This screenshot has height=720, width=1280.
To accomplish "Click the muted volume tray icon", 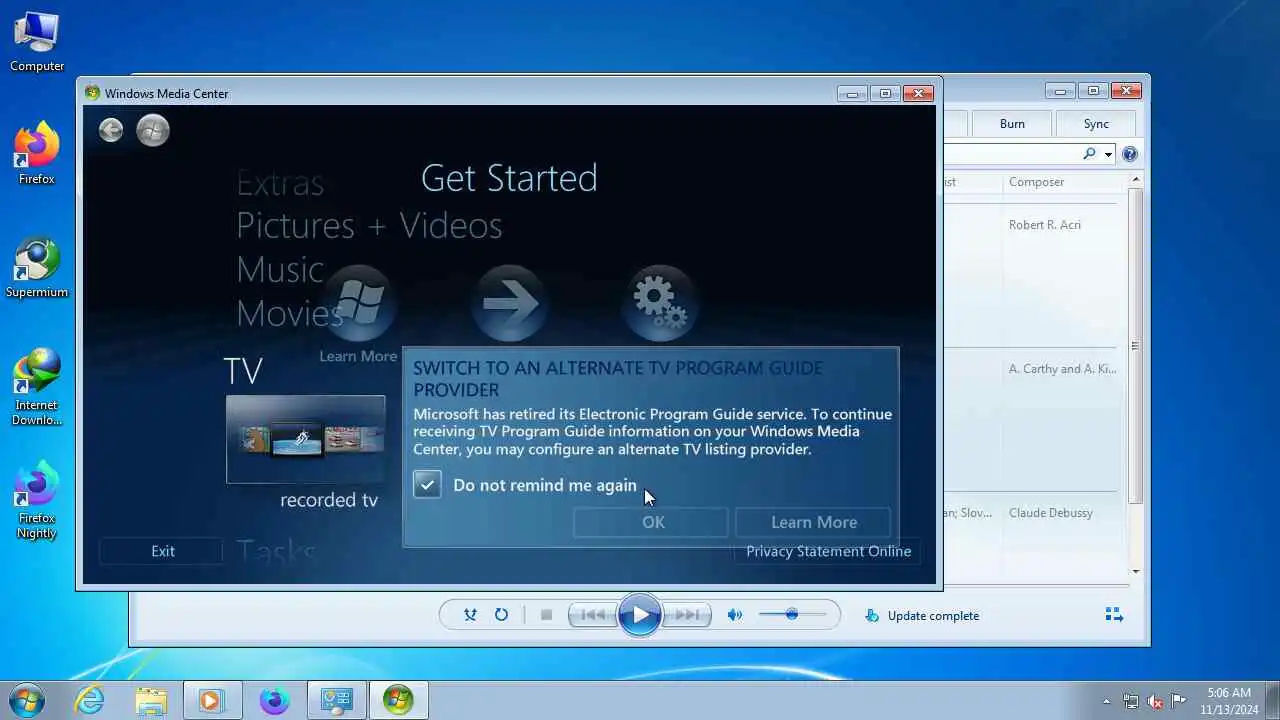I will pos(1155,701).
